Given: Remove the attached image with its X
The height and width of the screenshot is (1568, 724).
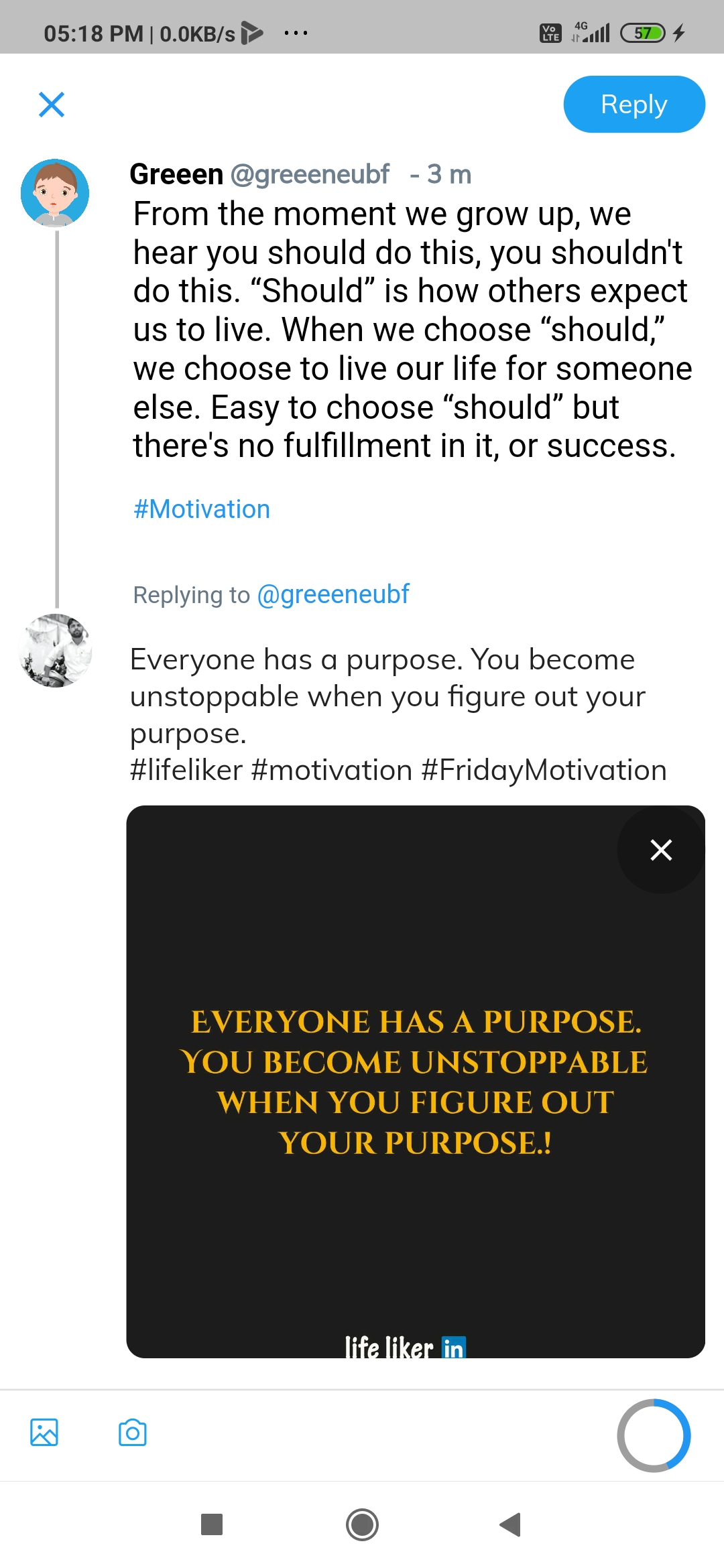Looking at the screenshot, I should click(x=661, y=850).
